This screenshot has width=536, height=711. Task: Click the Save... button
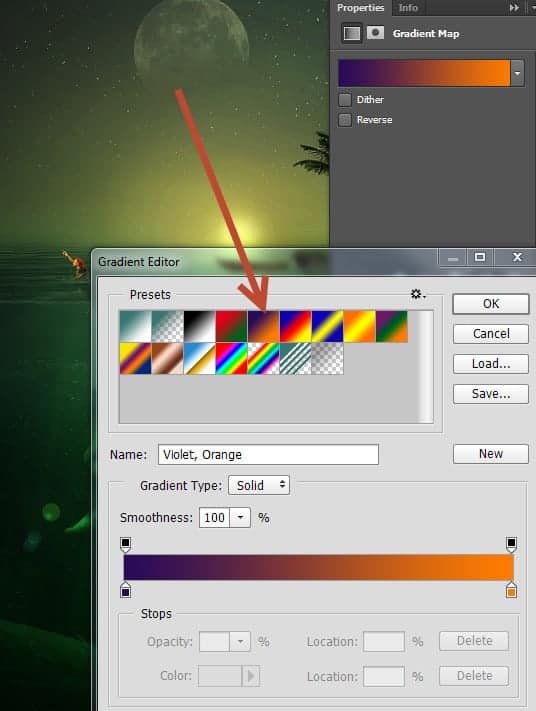click(x=491, y=394)
